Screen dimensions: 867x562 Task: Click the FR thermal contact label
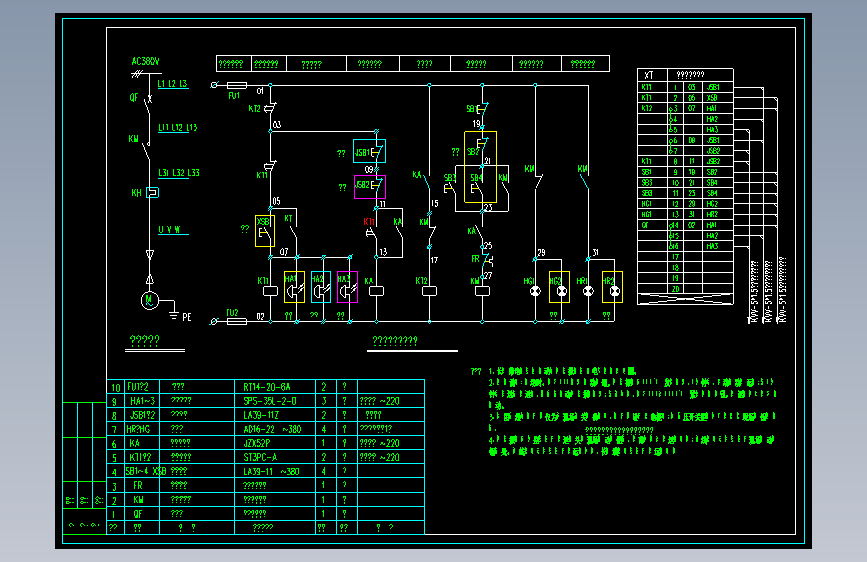[476, 259]
